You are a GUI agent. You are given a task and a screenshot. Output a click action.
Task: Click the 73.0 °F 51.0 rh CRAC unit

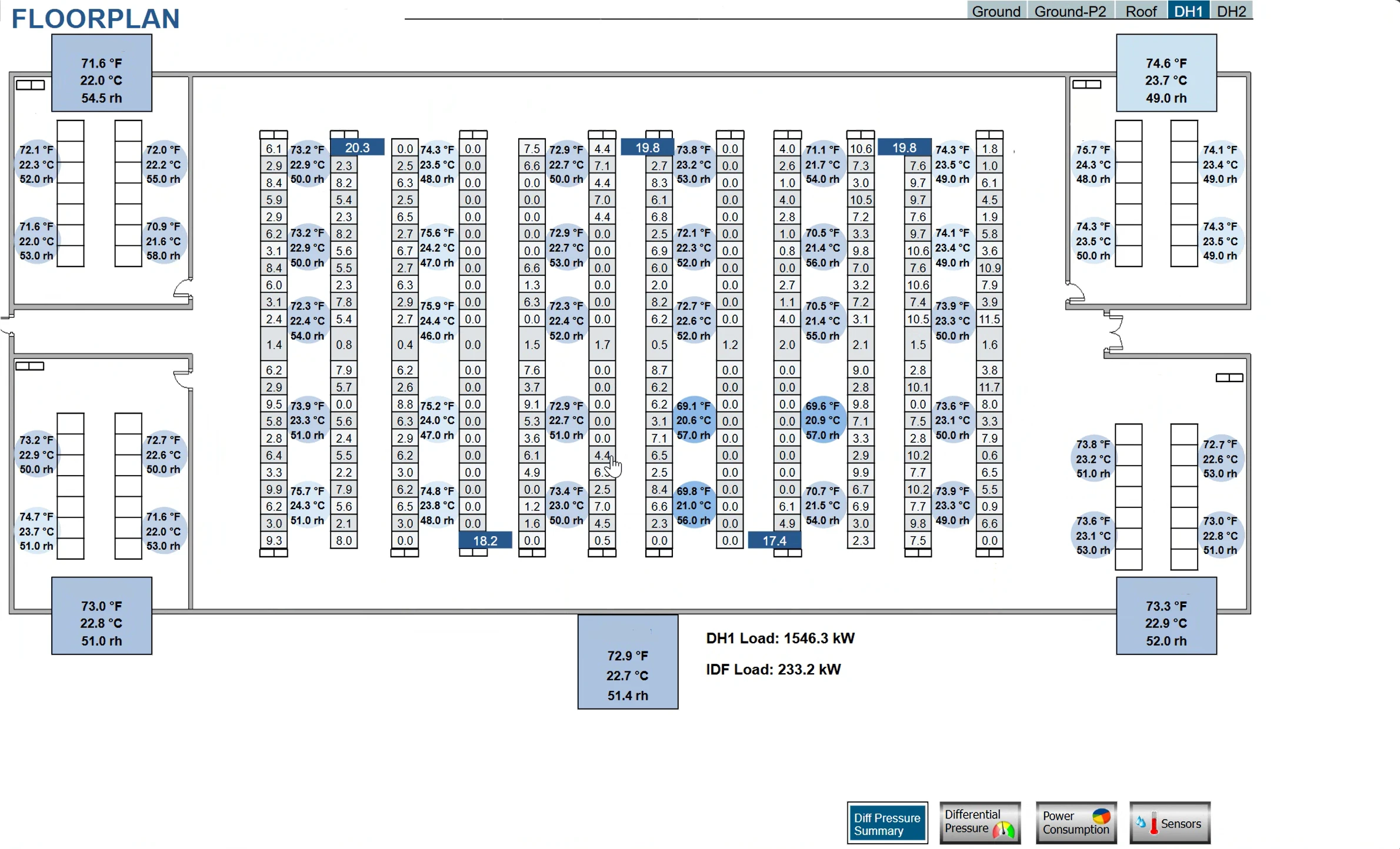102,616
